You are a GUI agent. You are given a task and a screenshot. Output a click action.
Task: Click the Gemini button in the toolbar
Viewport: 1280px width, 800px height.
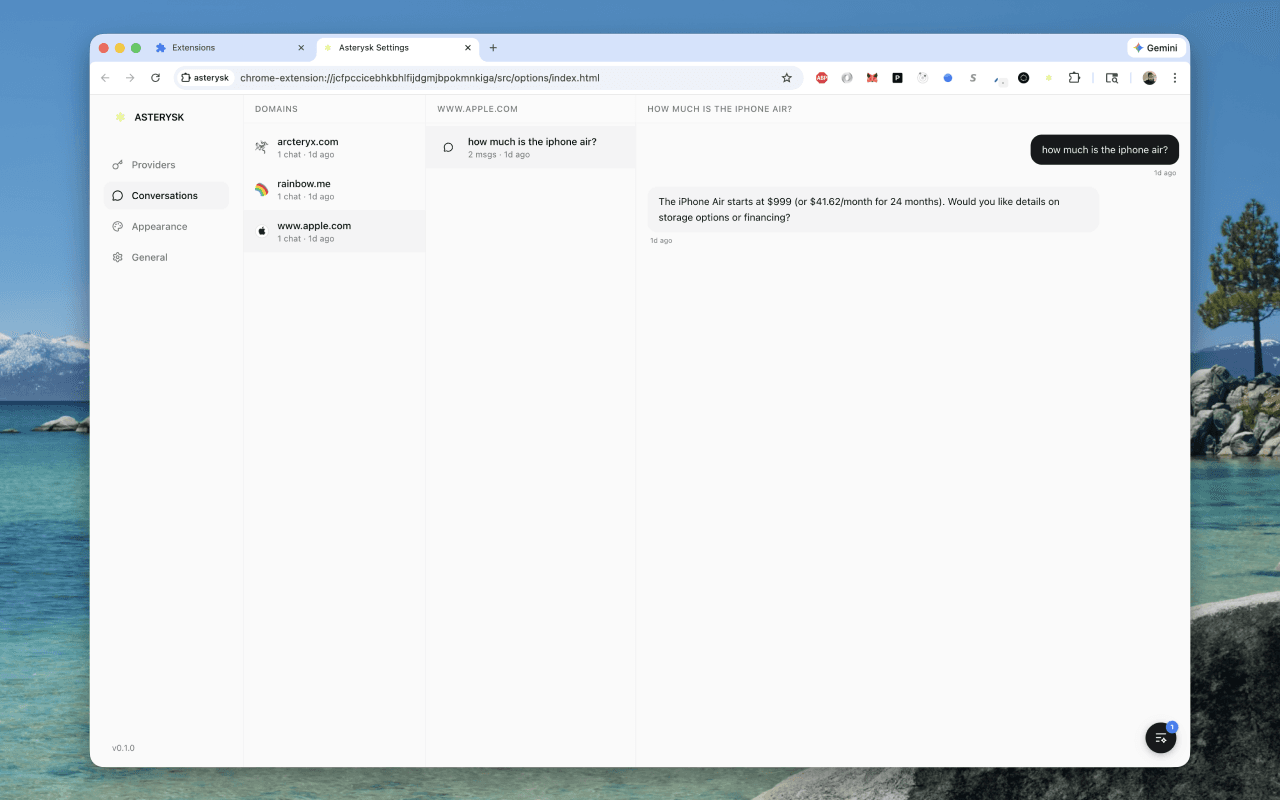pos(1156,47)
